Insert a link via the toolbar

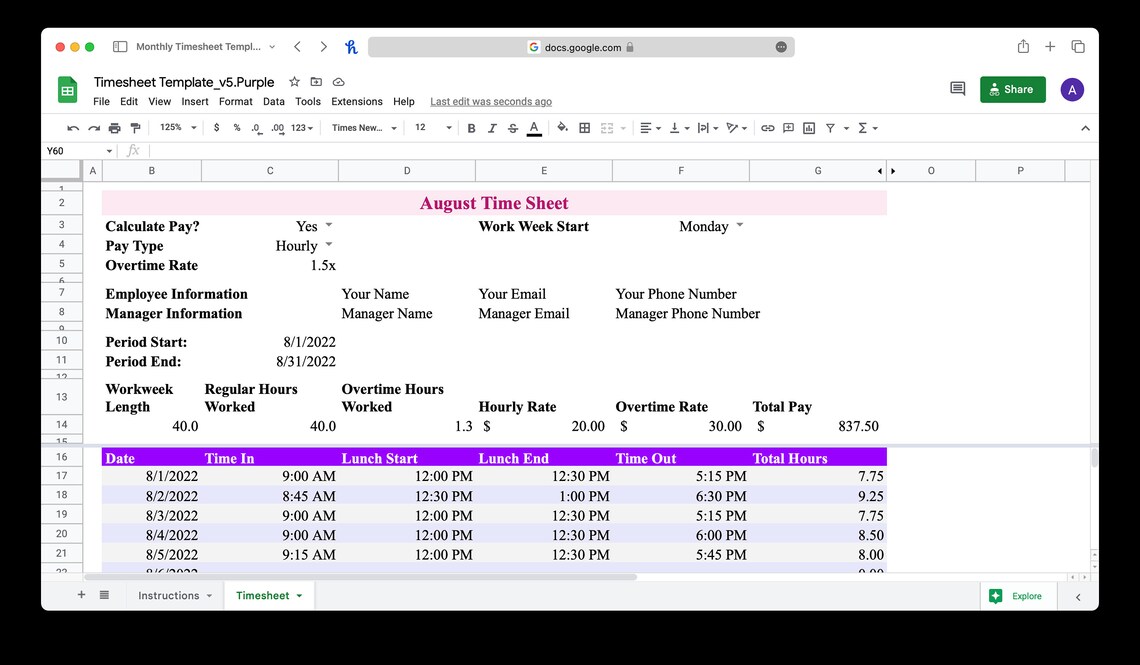click(769, 127)
